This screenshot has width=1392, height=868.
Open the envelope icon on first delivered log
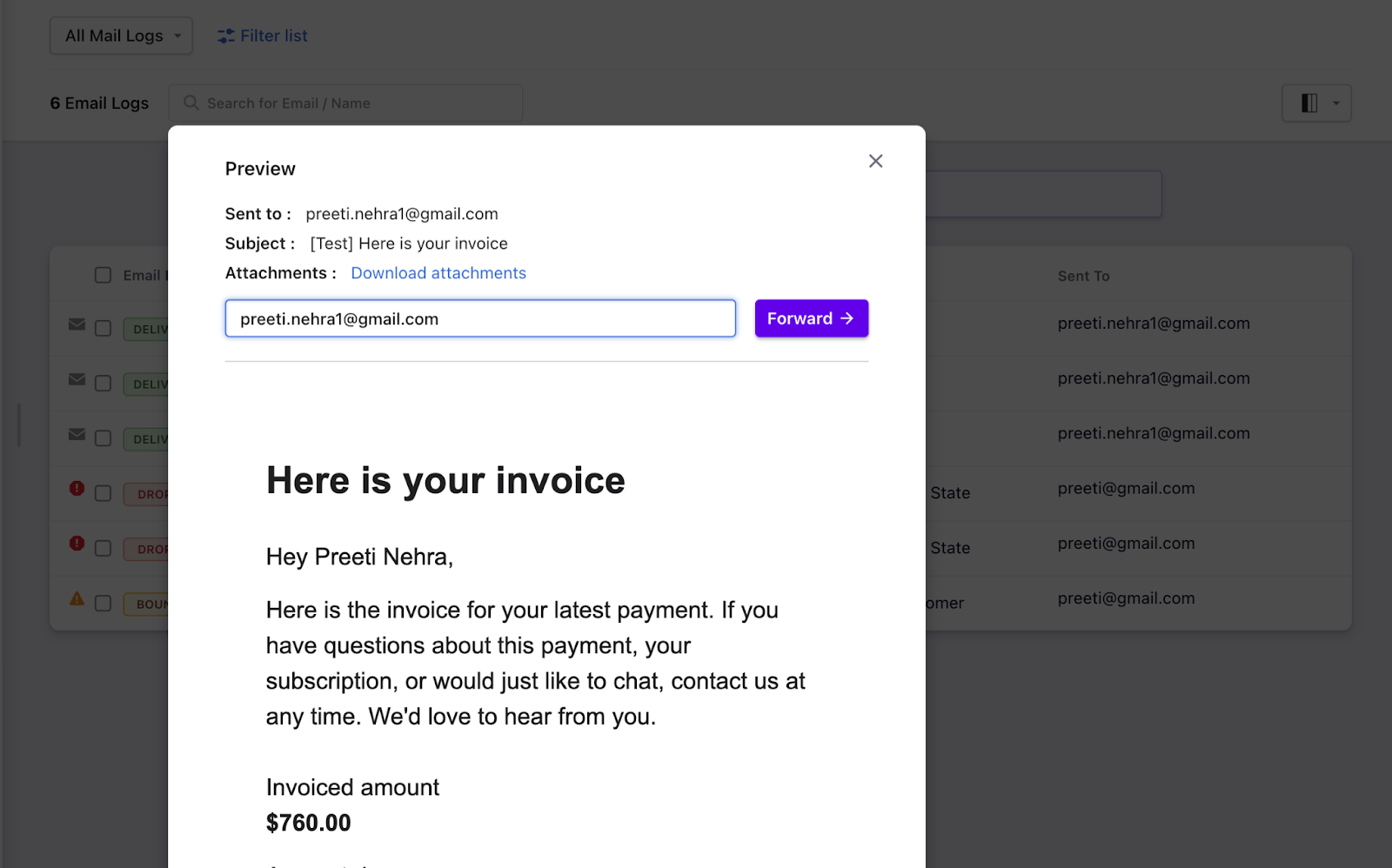pos(77,327)
